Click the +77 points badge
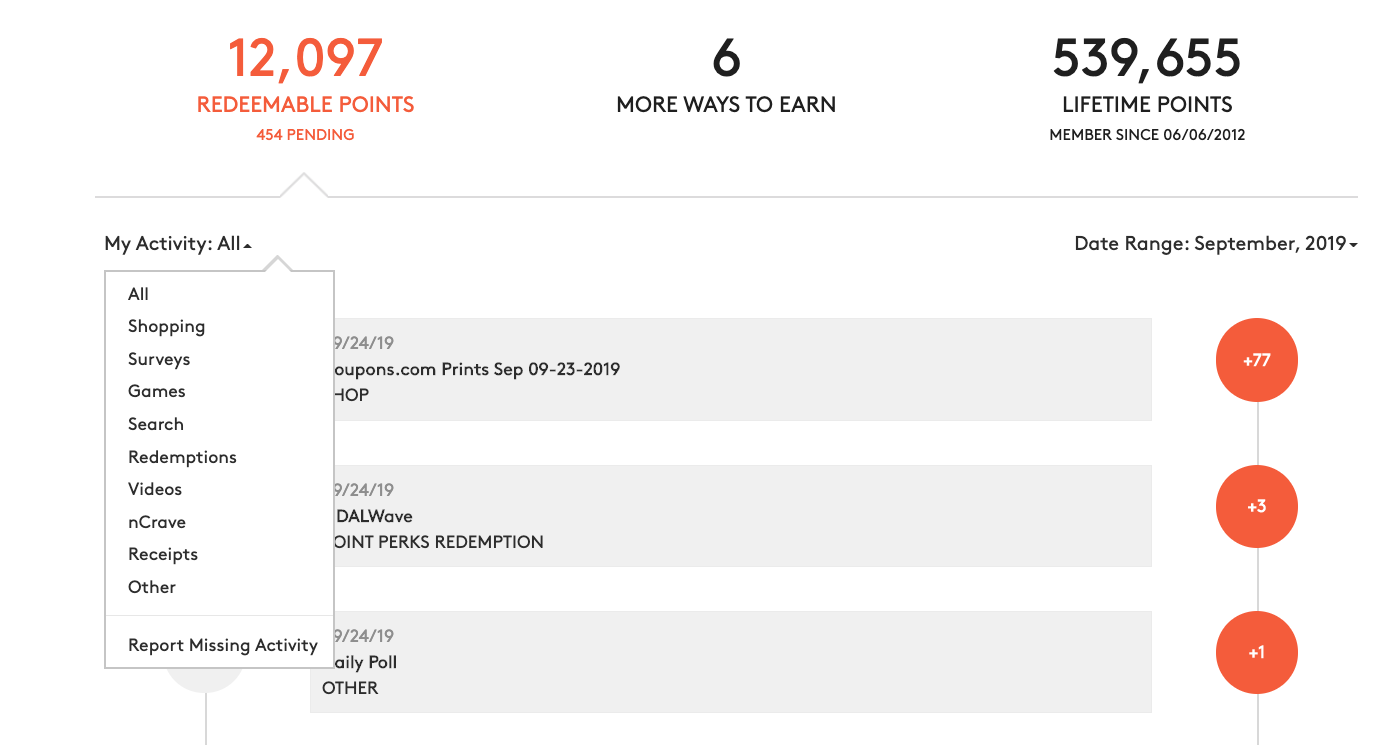This screenshot has width=1384, height=745. 1256,360
